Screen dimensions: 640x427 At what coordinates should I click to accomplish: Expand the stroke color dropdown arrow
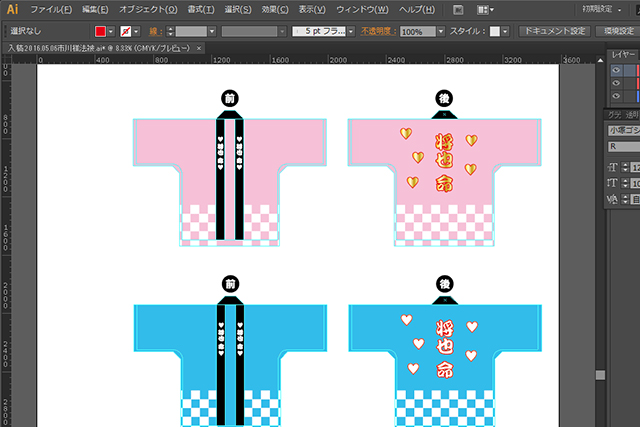136,31
